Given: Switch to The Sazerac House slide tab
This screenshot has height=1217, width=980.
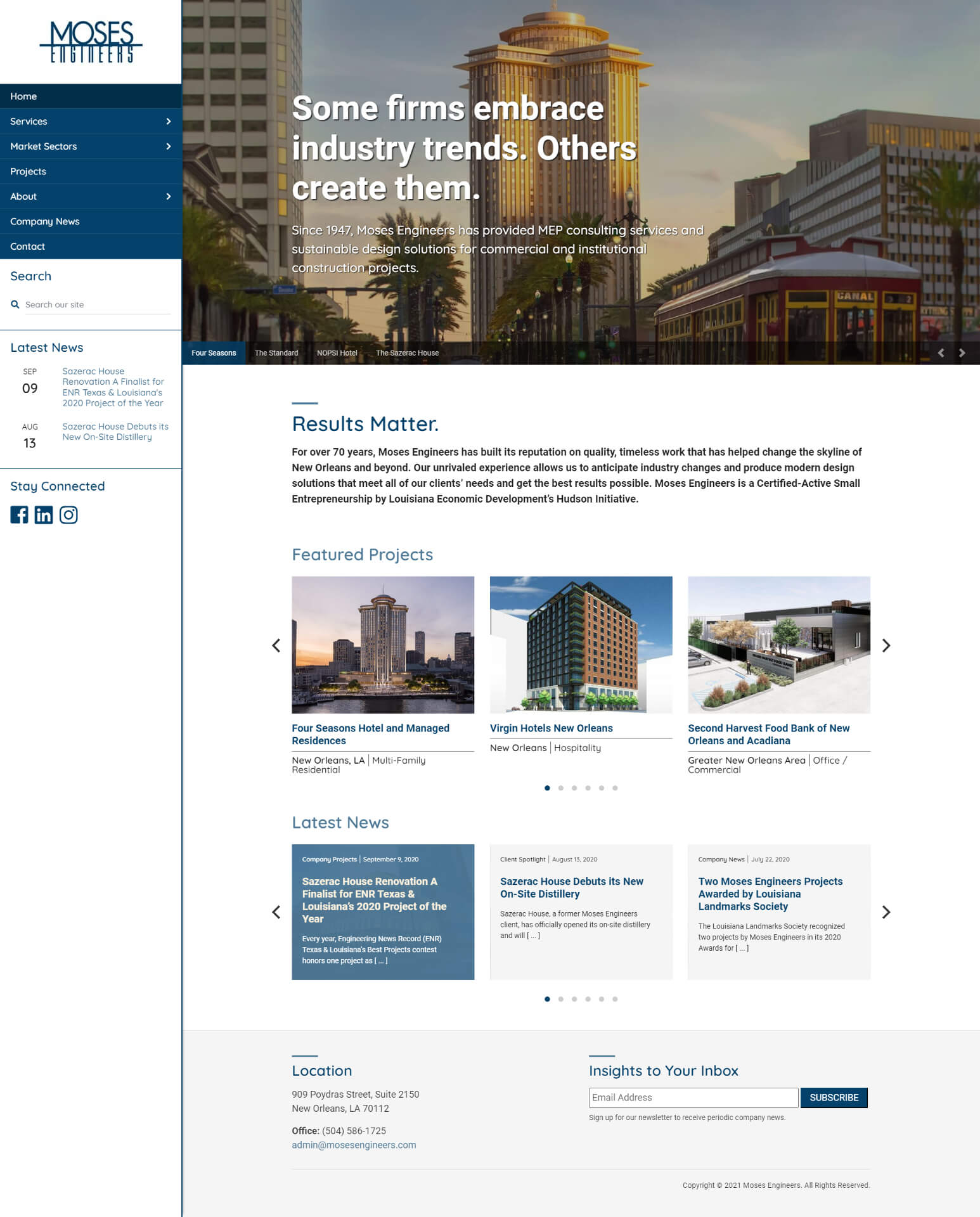Looking at the screenshot, I should coord(407,353).
